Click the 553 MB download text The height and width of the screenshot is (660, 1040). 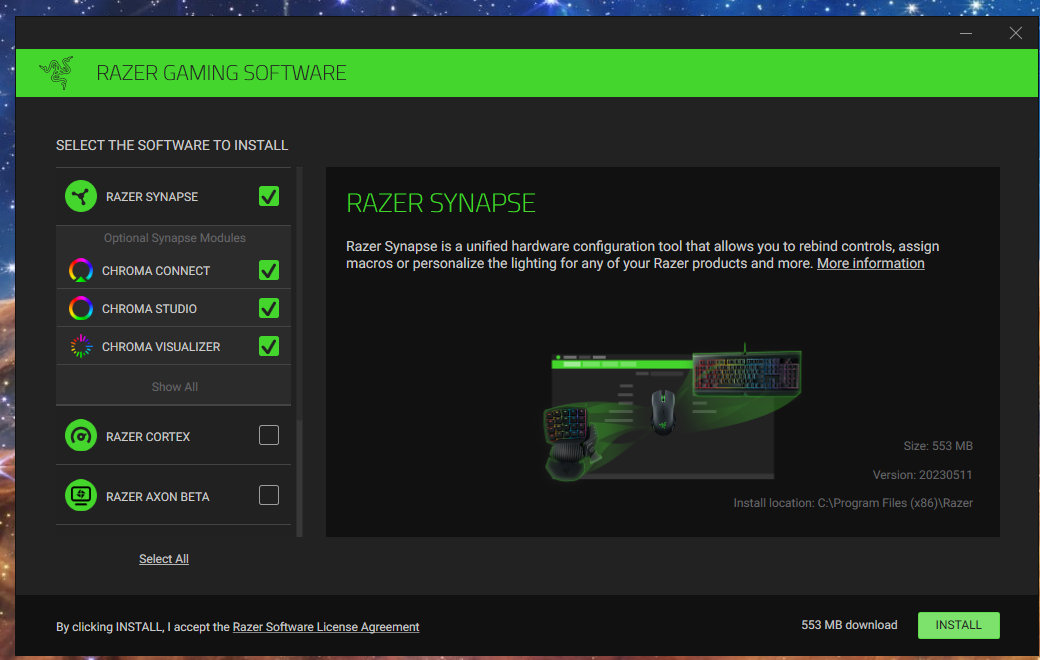[x=849, y=625]
